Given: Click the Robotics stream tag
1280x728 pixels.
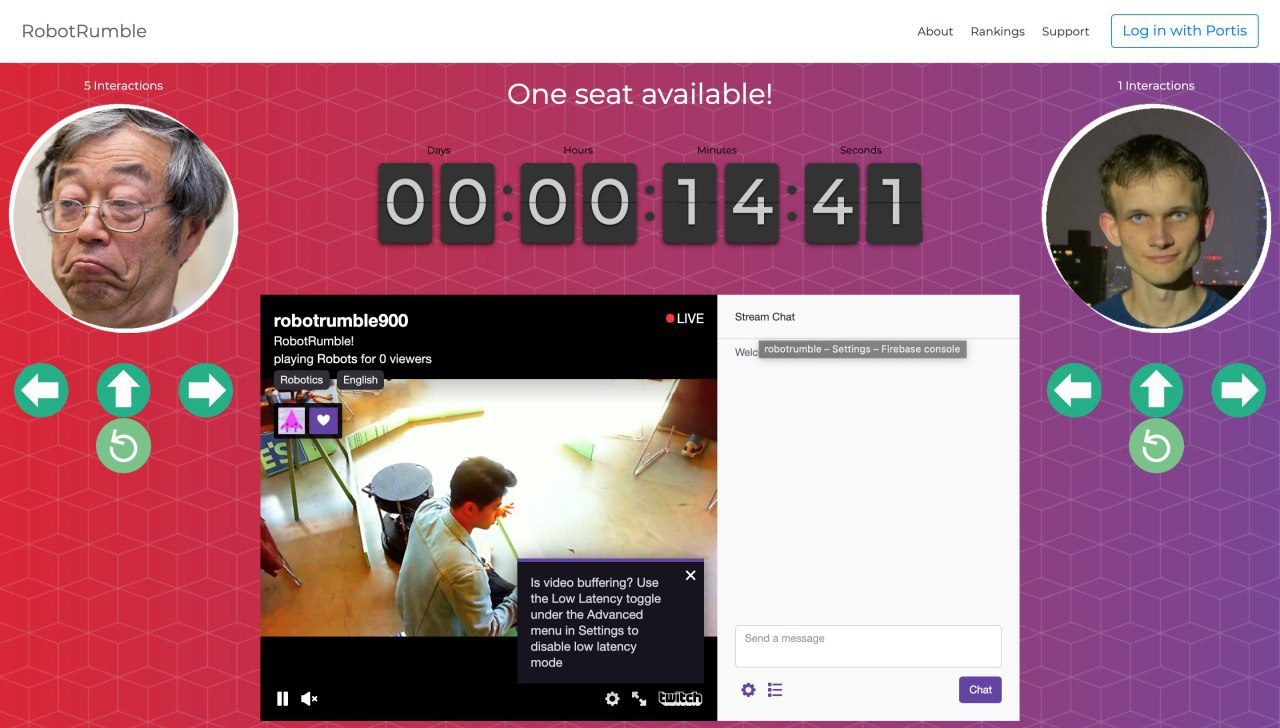Looking at the screenshot, I should [x=302, y=380].
